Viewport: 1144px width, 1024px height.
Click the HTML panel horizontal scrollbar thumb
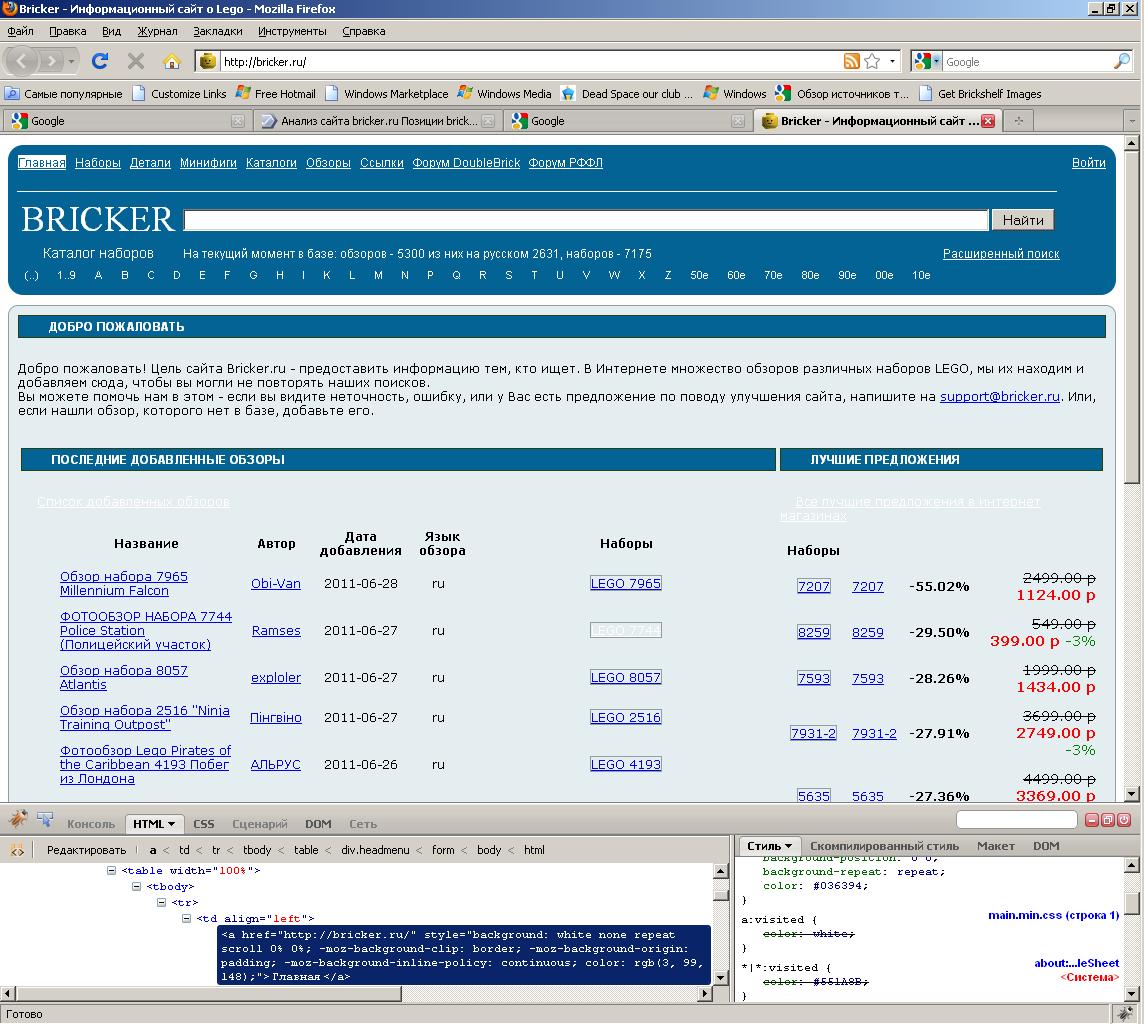(x=208, y=993)
